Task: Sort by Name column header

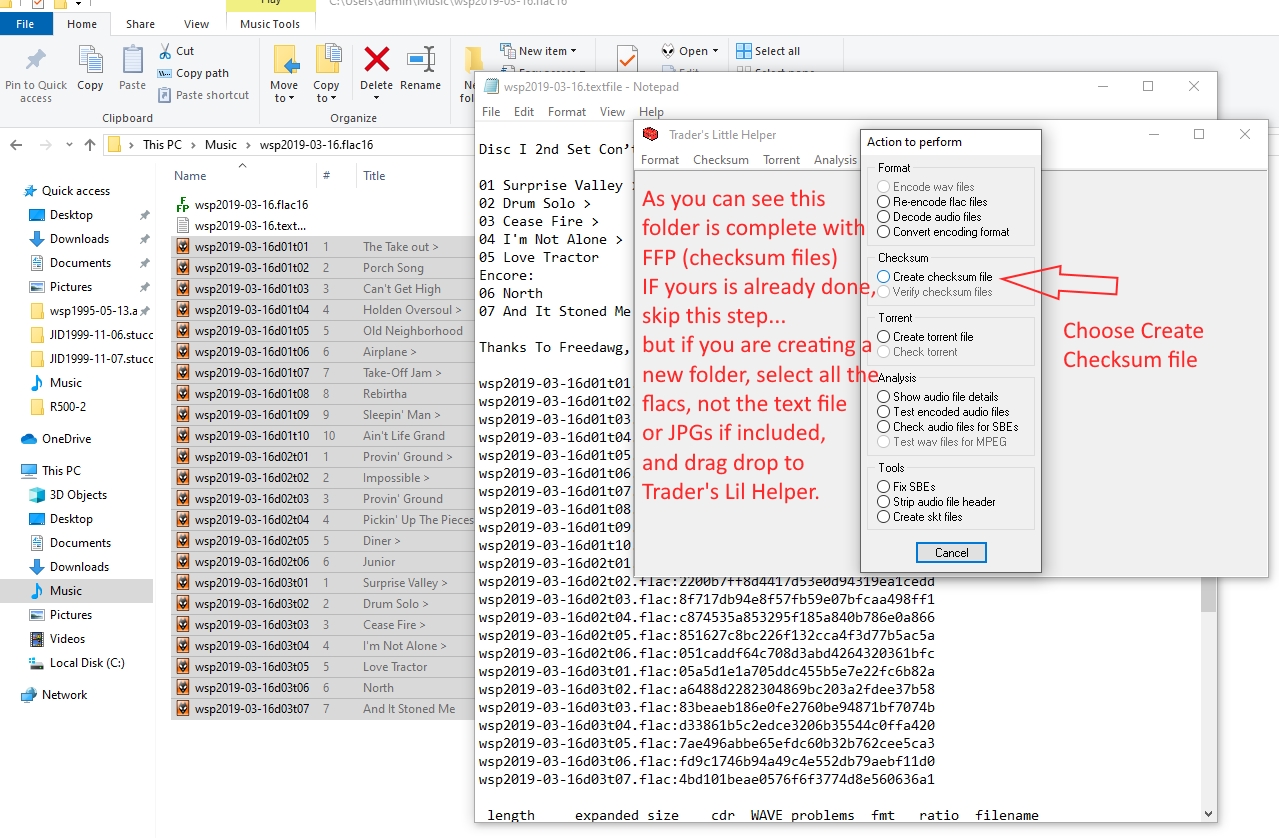Action: coord(190,176)
